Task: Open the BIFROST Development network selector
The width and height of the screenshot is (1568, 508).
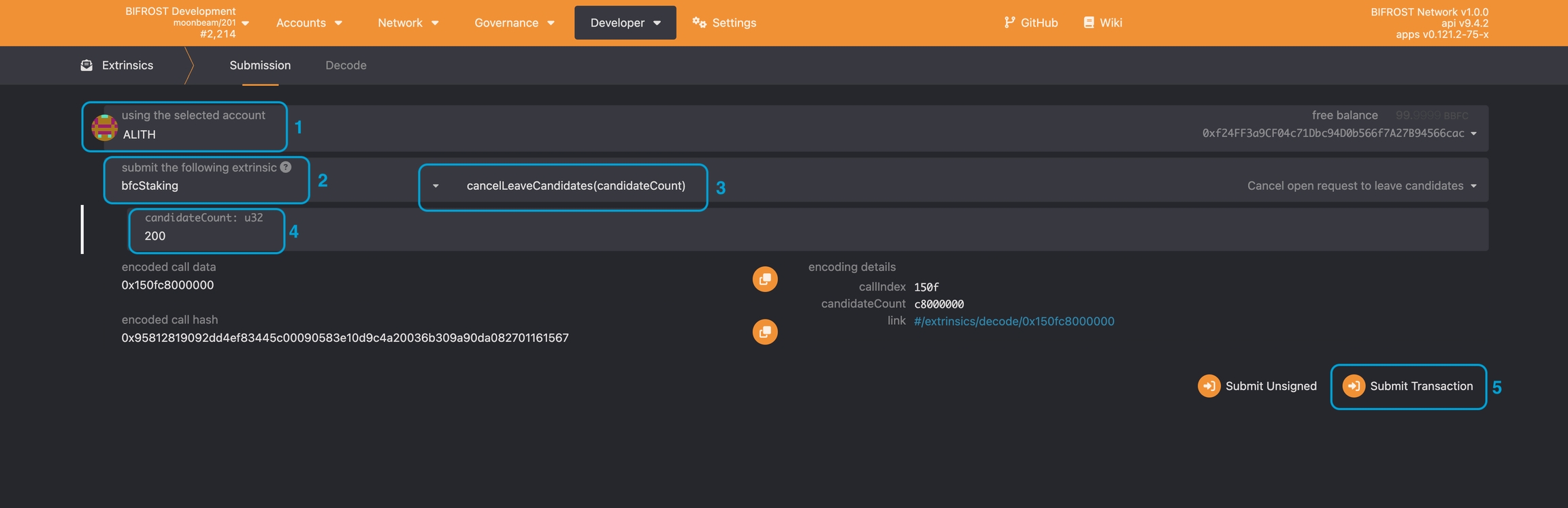Action: (x=187, y=22)
